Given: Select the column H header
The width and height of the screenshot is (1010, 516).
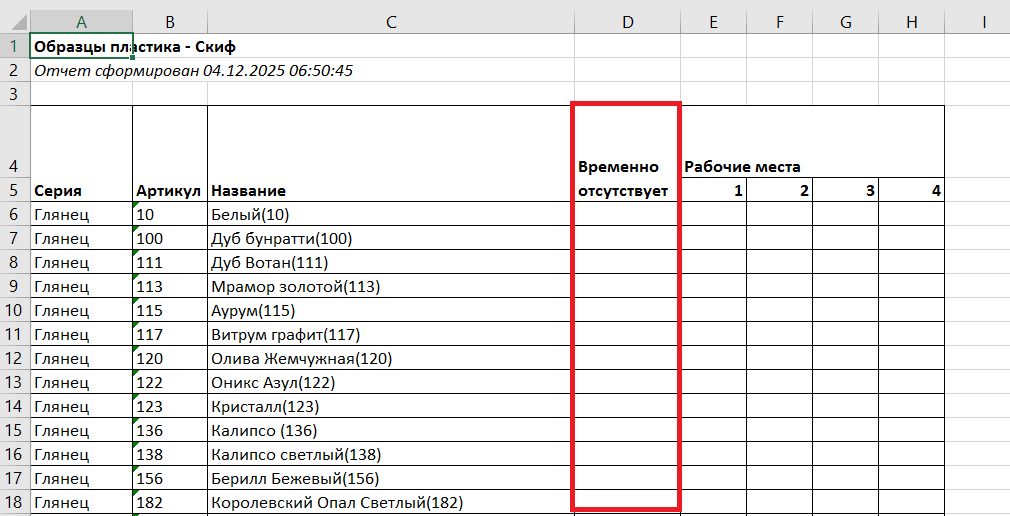Looking at the screenshot, I should (911, 22).
